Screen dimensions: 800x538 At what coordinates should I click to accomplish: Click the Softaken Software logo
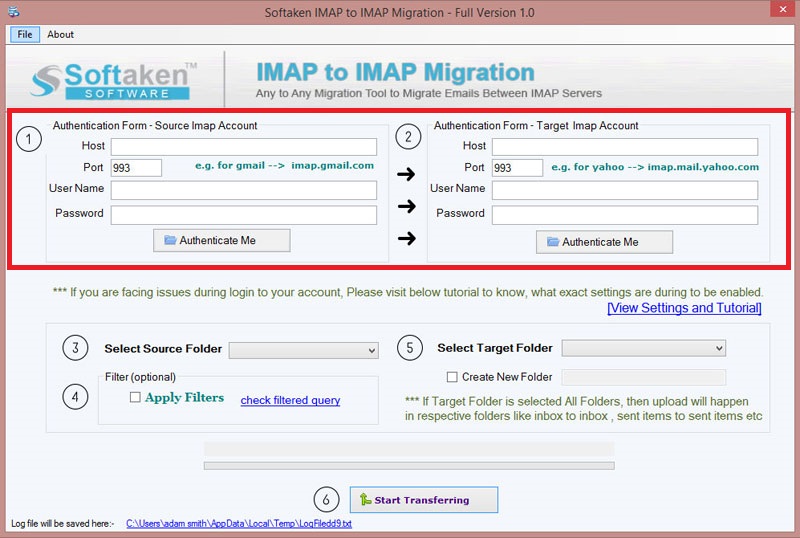(x=113, y=80)
